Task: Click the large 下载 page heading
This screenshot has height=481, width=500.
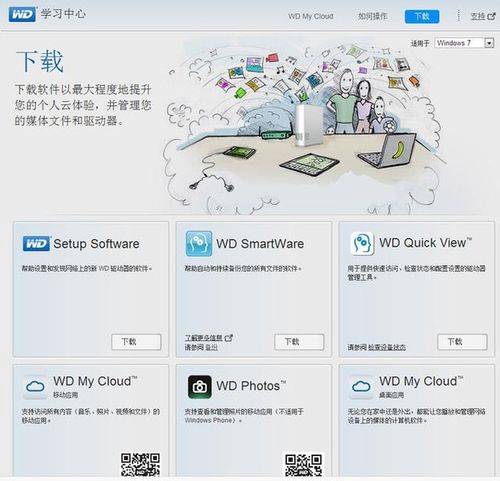Action: (40, 61)
